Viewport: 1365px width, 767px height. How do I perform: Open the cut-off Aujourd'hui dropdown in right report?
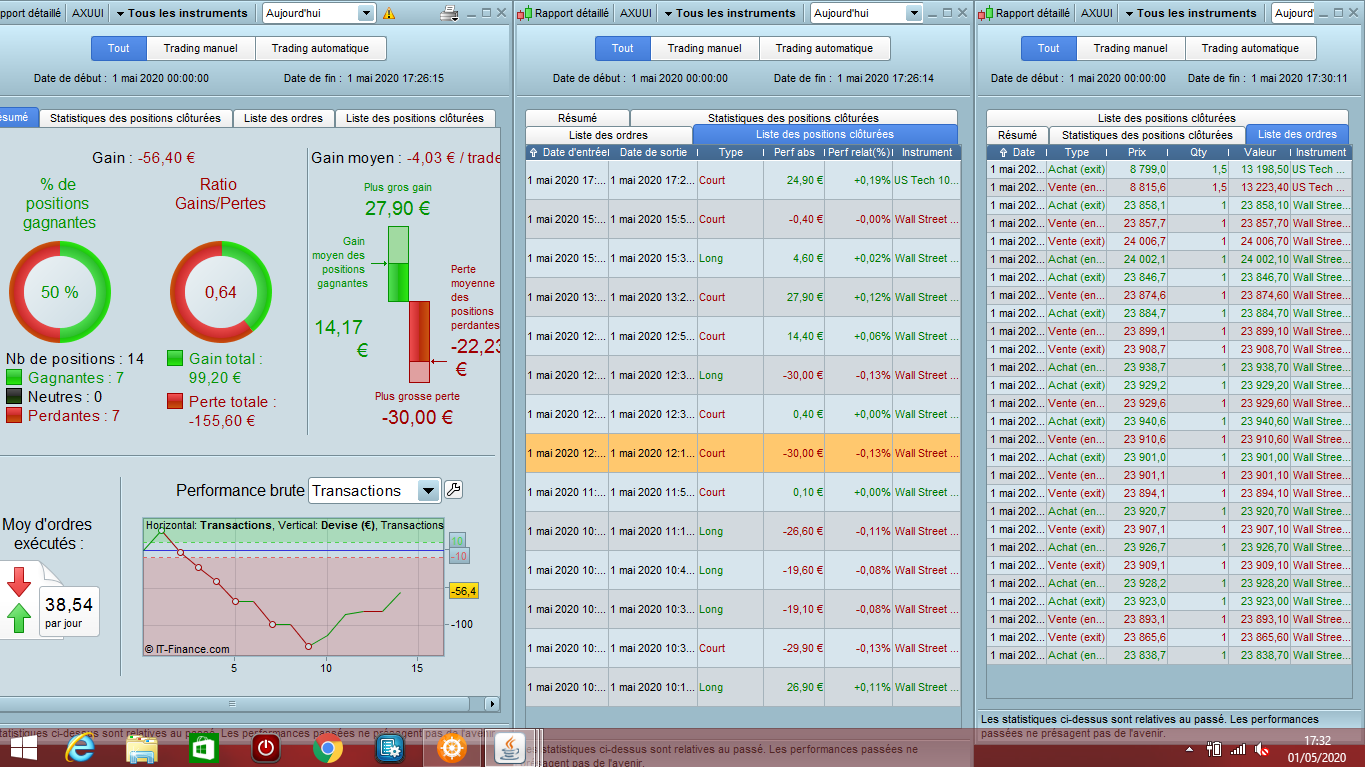(x=1294, y=13)
